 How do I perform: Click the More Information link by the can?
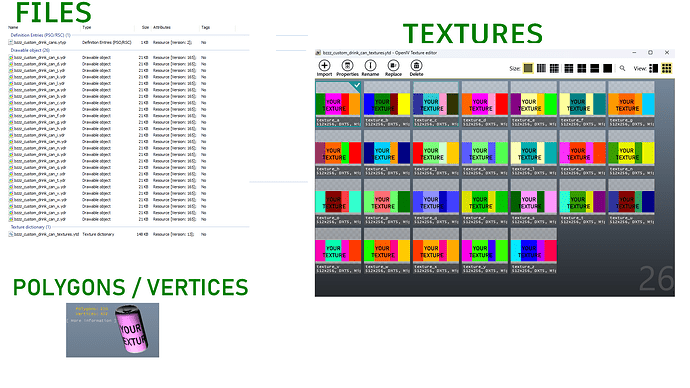pos(91,320)
